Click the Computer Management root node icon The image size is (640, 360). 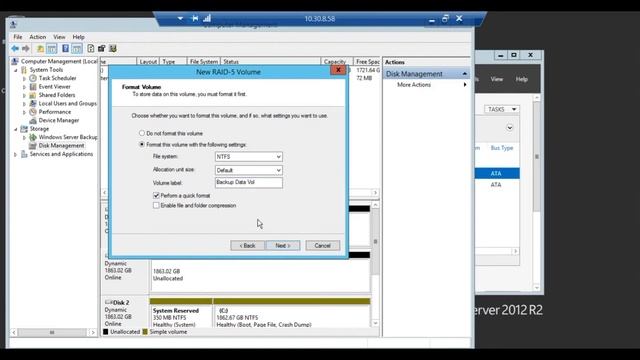pyautogui.click(x=15, y=61)
